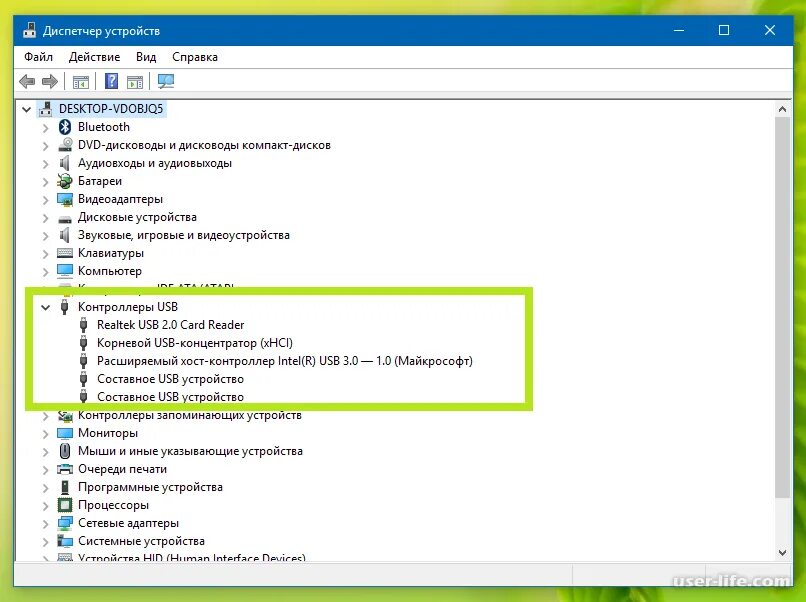
Task: Click the Системные устройства icon
Action: click(x=65, y=541)
